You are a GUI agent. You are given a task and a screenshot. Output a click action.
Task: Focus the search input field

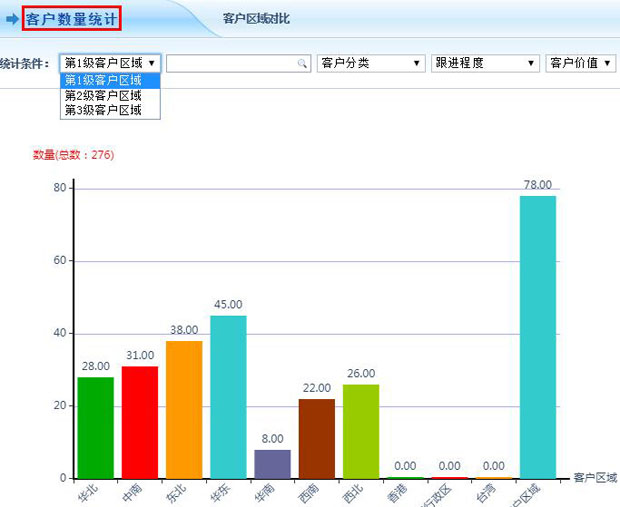238,63
